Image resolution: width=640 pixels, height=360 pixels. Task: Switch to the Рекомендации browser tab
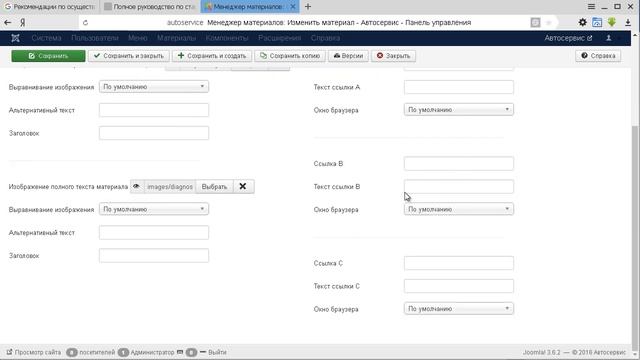[x=50, y=7]
